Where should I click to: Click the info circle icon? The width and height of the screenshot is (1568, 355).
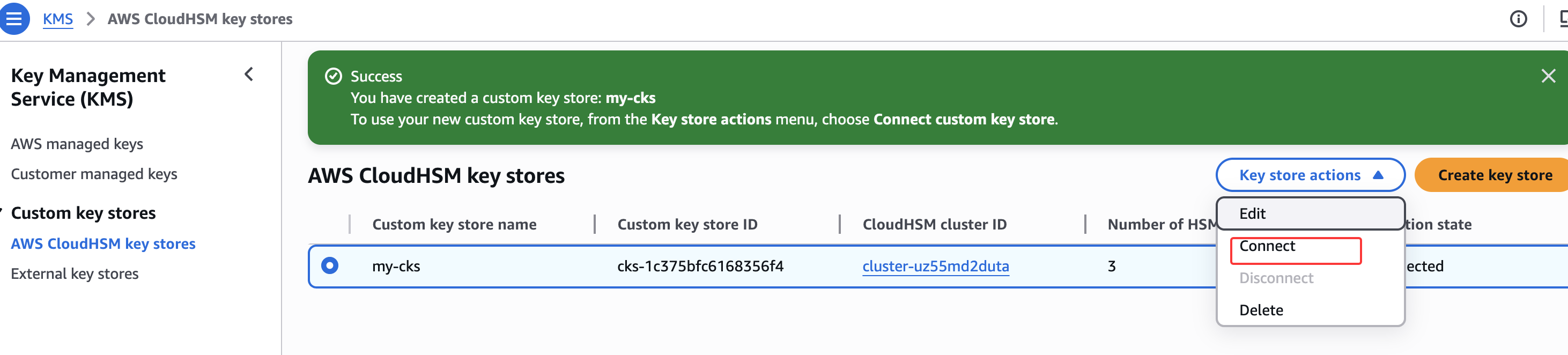coord(1518,19)
